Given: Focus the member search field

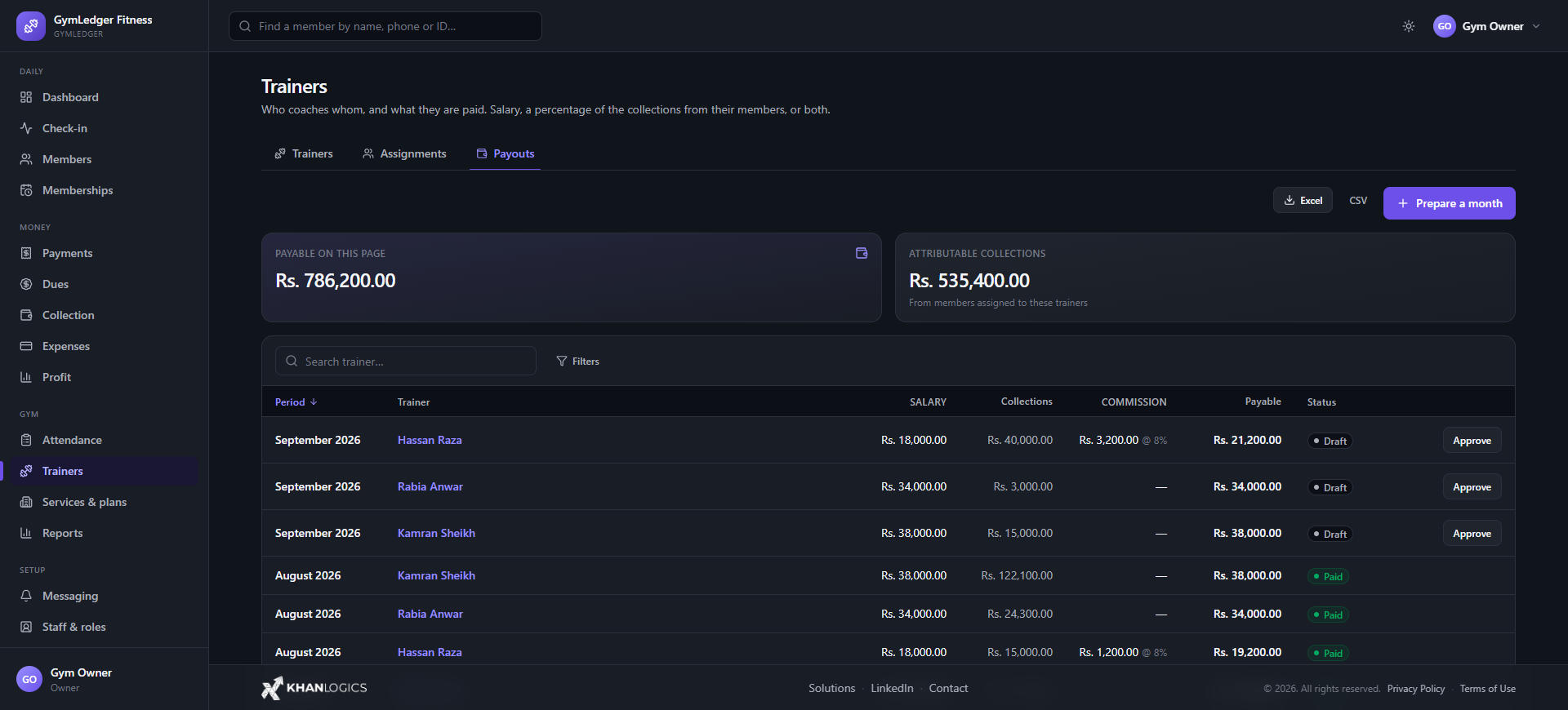Looking at the screenshot, I should 385,26.
